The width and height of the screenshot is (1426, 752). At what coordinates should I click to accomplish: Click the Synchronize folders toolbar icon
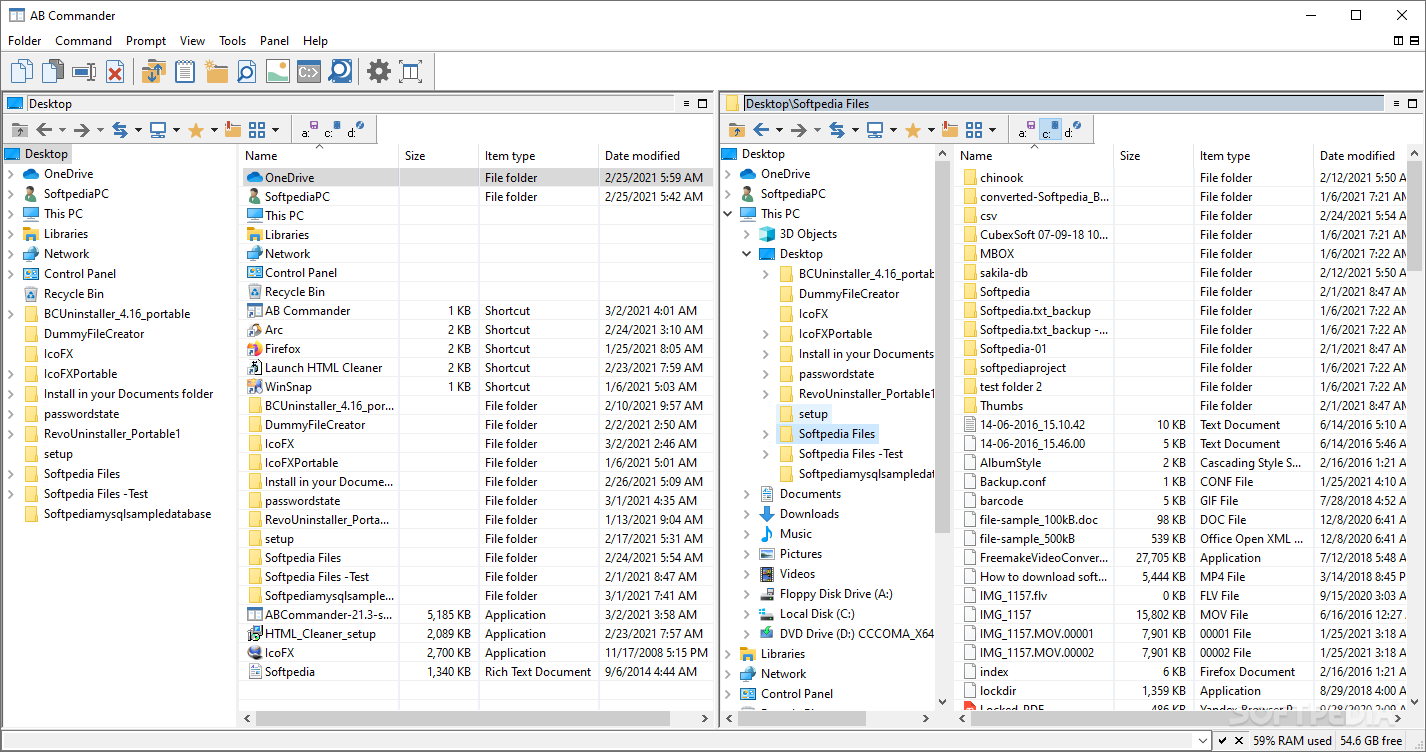tap(153, 71)
